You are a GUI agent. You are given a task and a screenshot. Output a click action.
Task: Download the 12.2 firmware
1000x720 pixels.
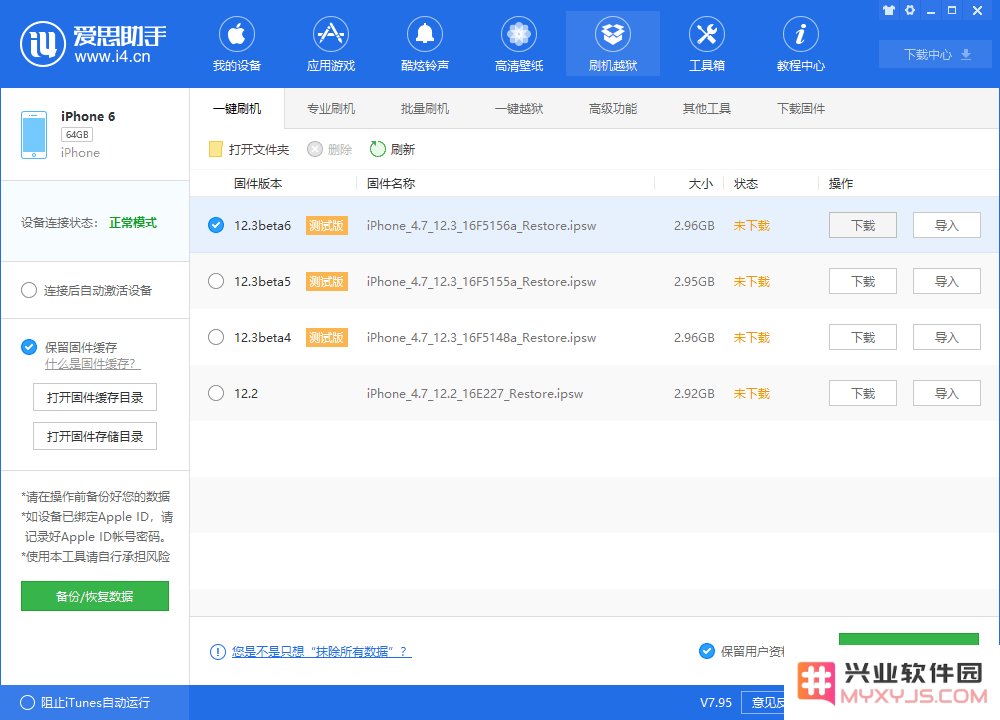pos(863,393)
